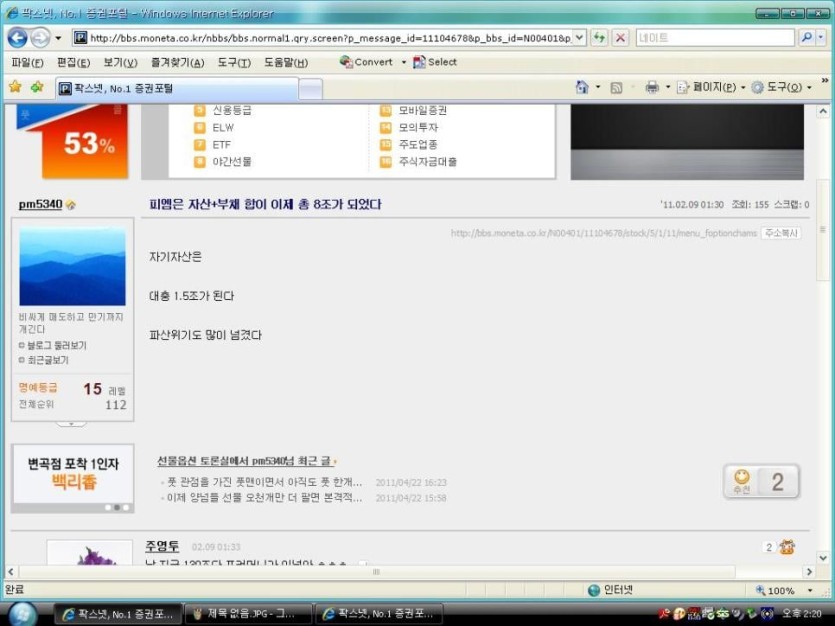Click the Home icon in command bar

tap(582, 87)
